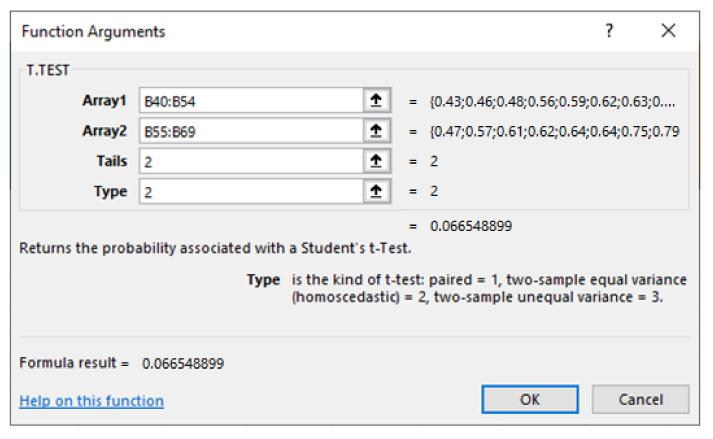The image size is (713, 439).
Task: Click the question mark help icon
Action: [608, 31]
